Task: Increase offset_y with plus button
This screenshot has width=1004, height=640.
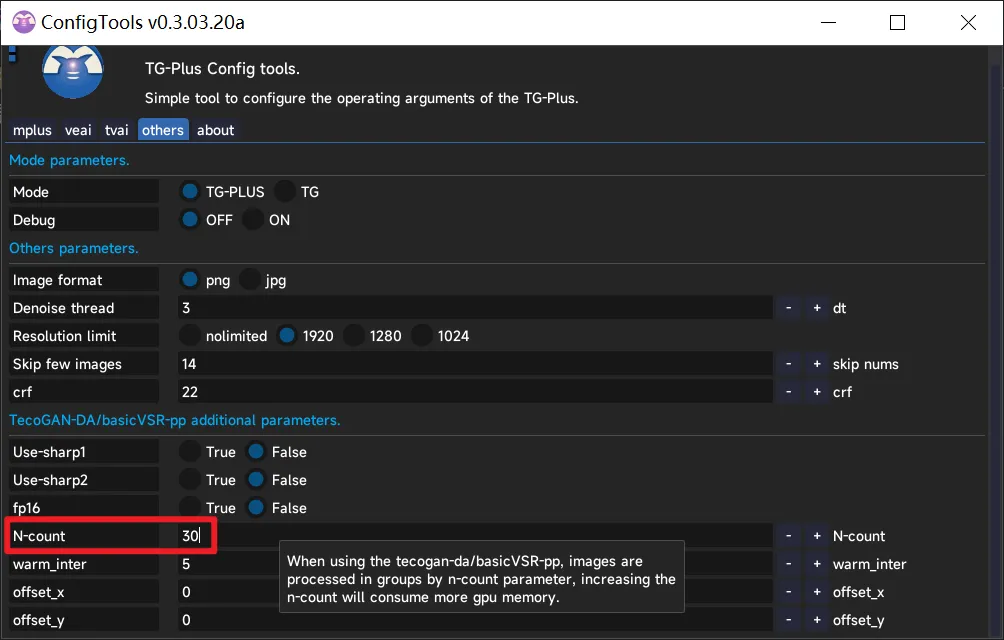Action: 816,620
